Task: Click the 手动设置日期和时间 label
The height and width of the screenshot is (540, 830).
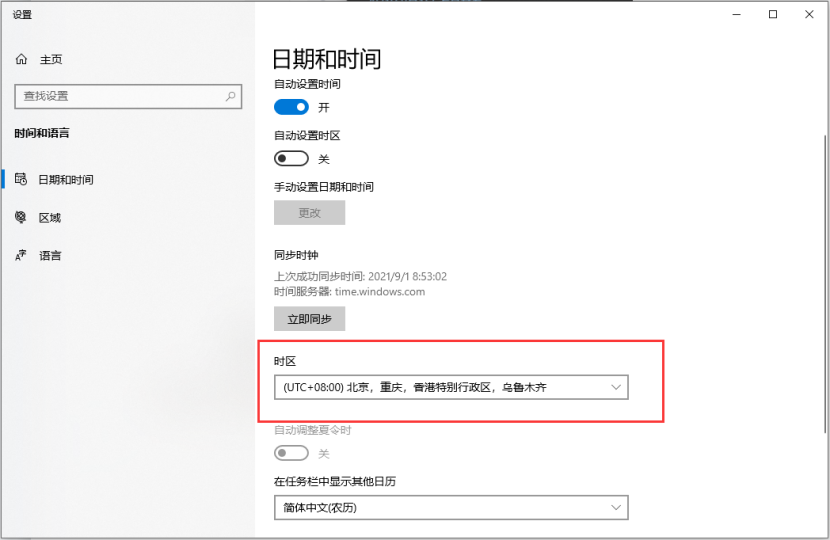Action: coord(323,187)
